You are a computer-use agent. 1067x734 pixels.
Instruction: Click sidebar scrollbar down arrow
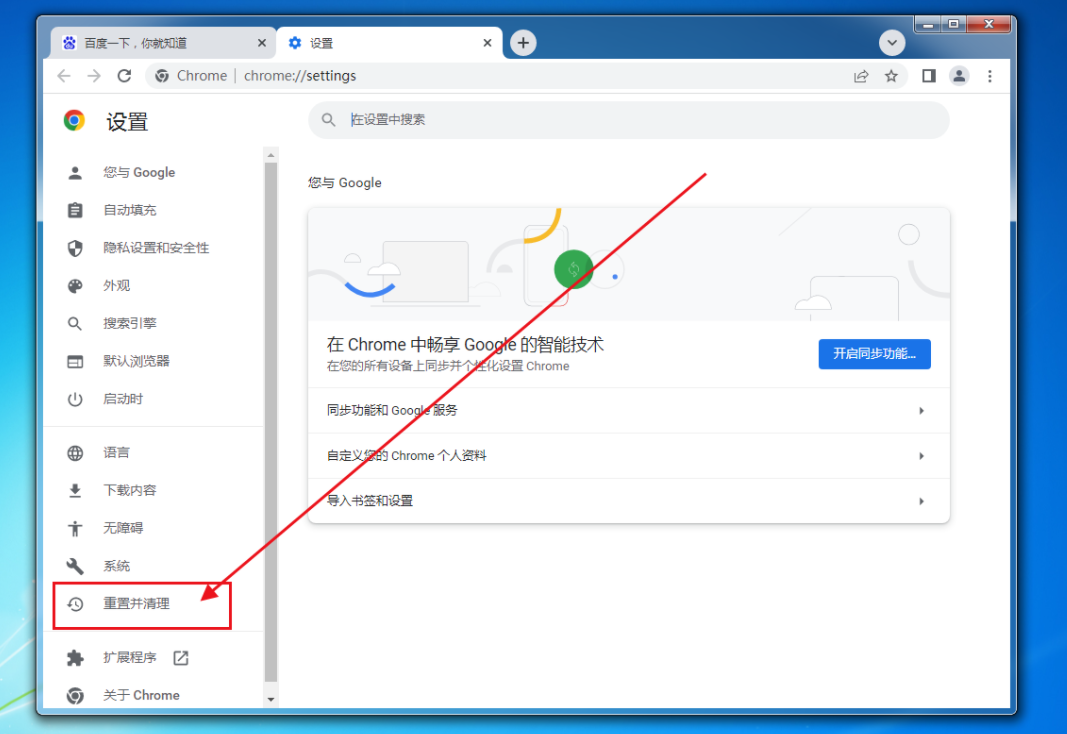(271, 699)
